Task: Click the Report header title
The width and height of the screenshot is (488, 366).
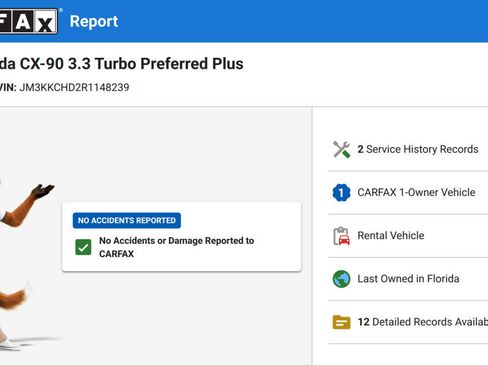Action: point(94,21)
